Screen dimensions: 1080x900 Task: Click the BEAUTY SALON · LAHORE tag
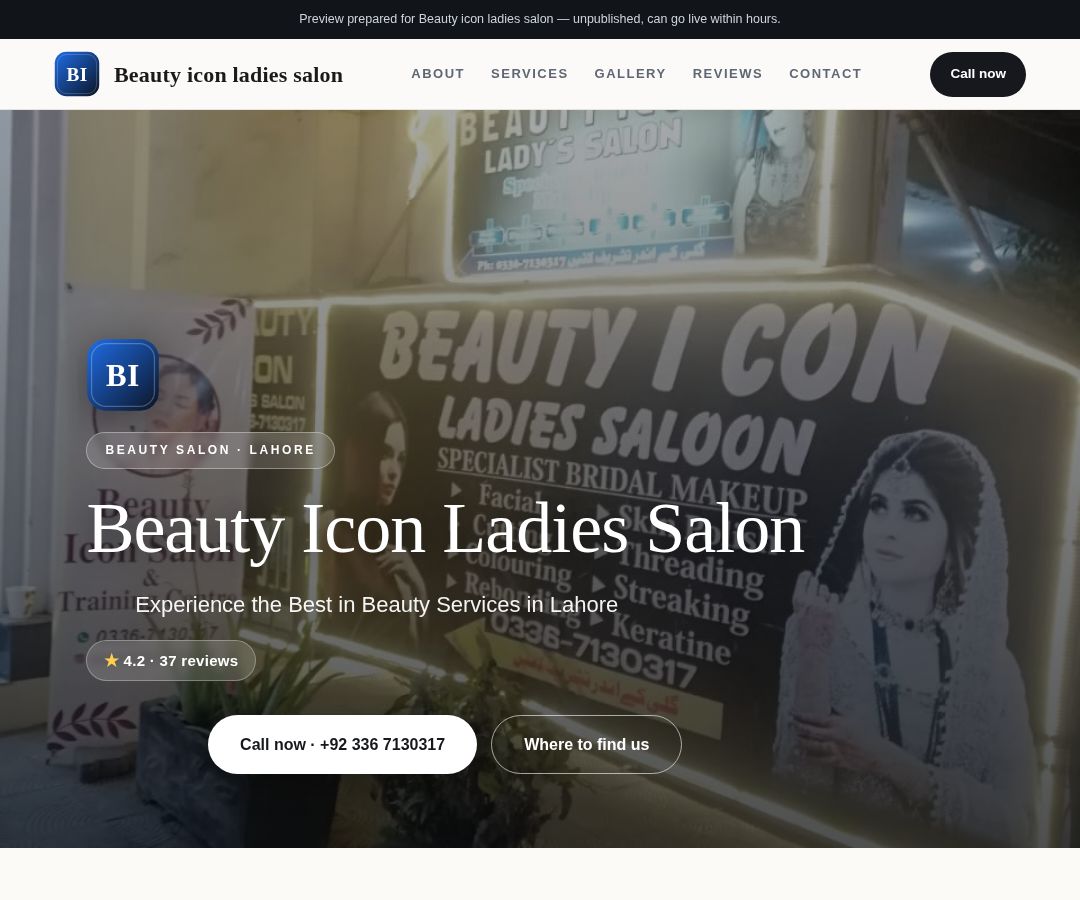point(210,450)
